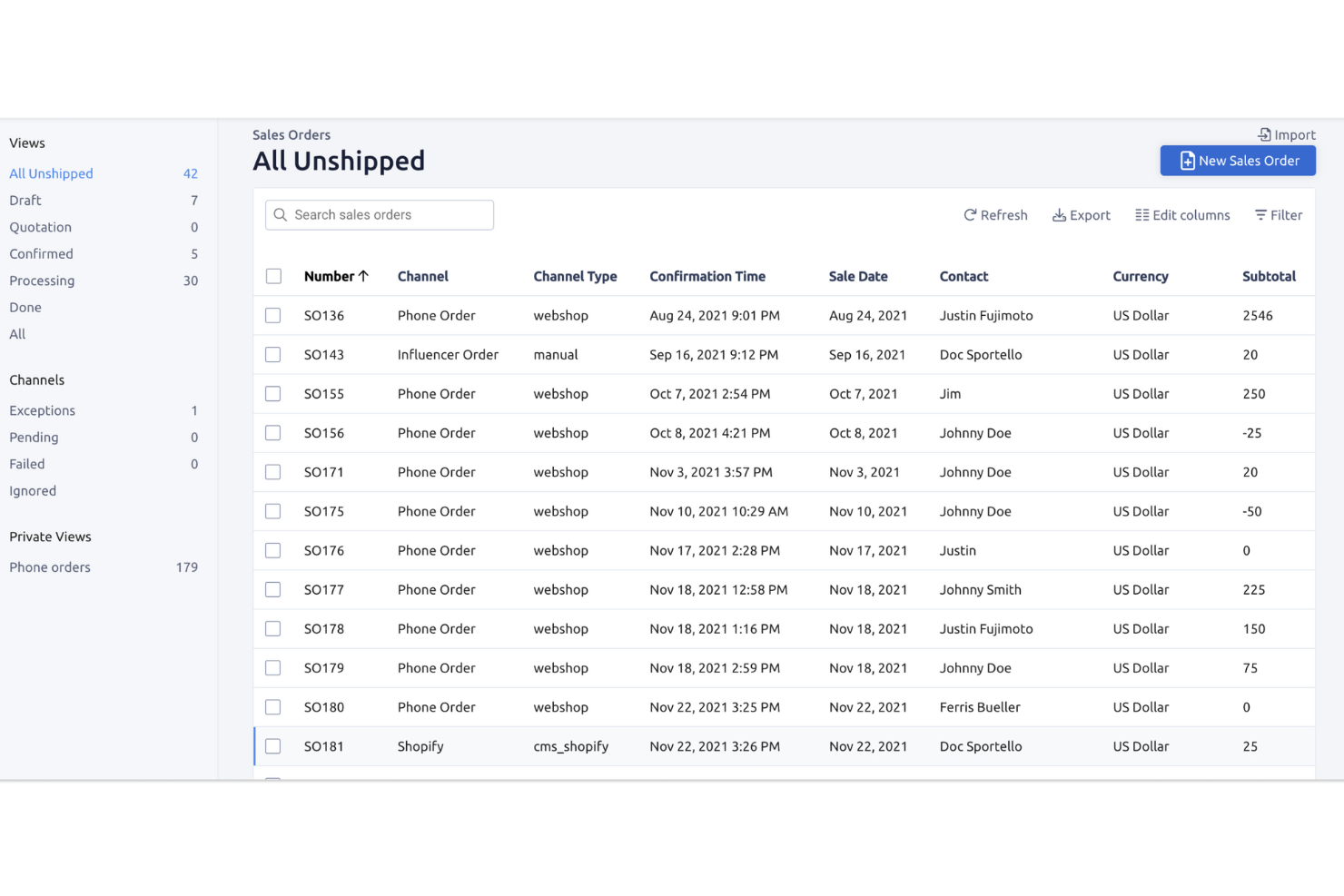This screenshot has height=896, width=1344.
Task: Open the Exceptions channel
Action: 42,410
